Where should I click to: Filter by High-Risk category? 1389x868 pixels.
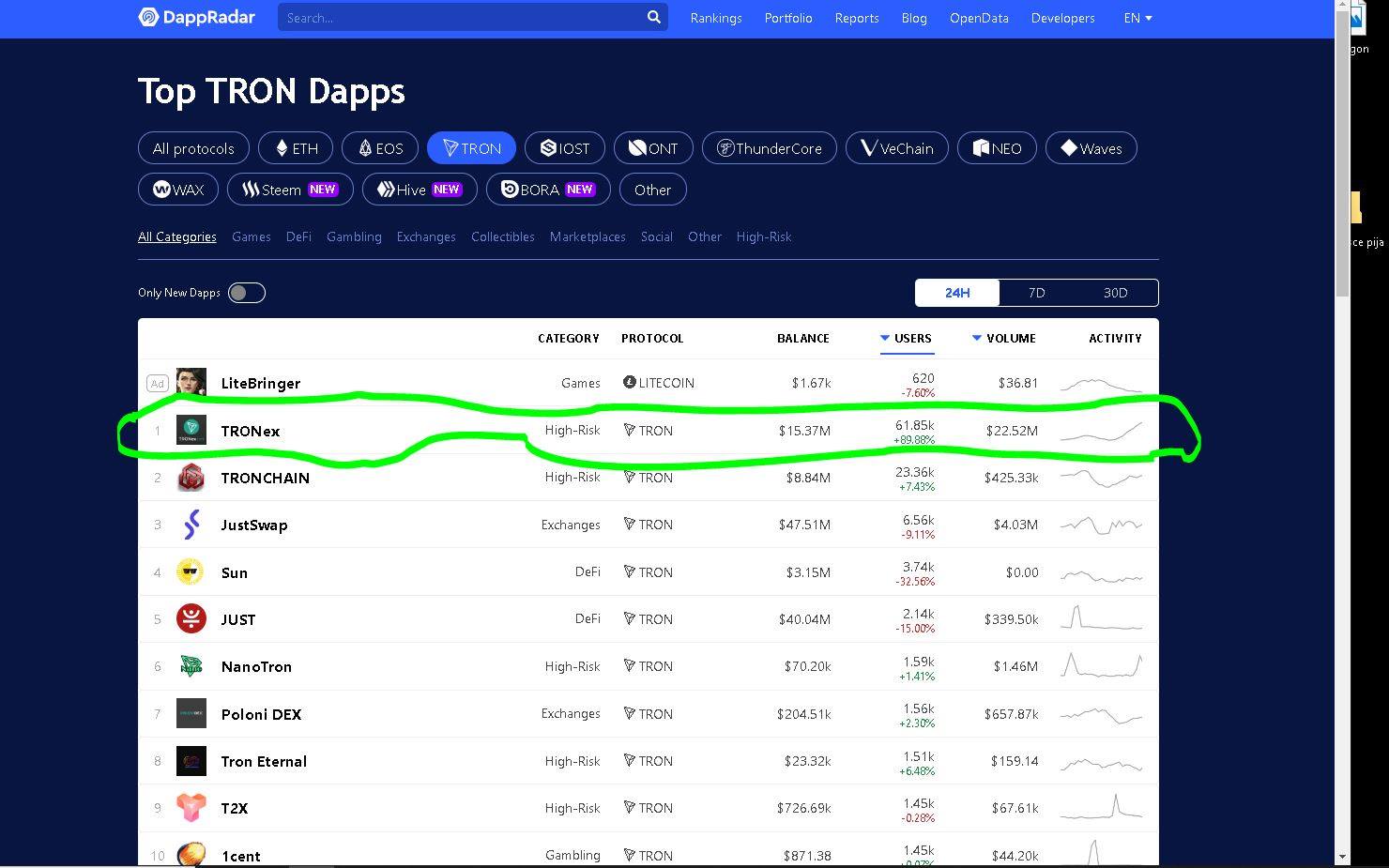tap(764, 236)
